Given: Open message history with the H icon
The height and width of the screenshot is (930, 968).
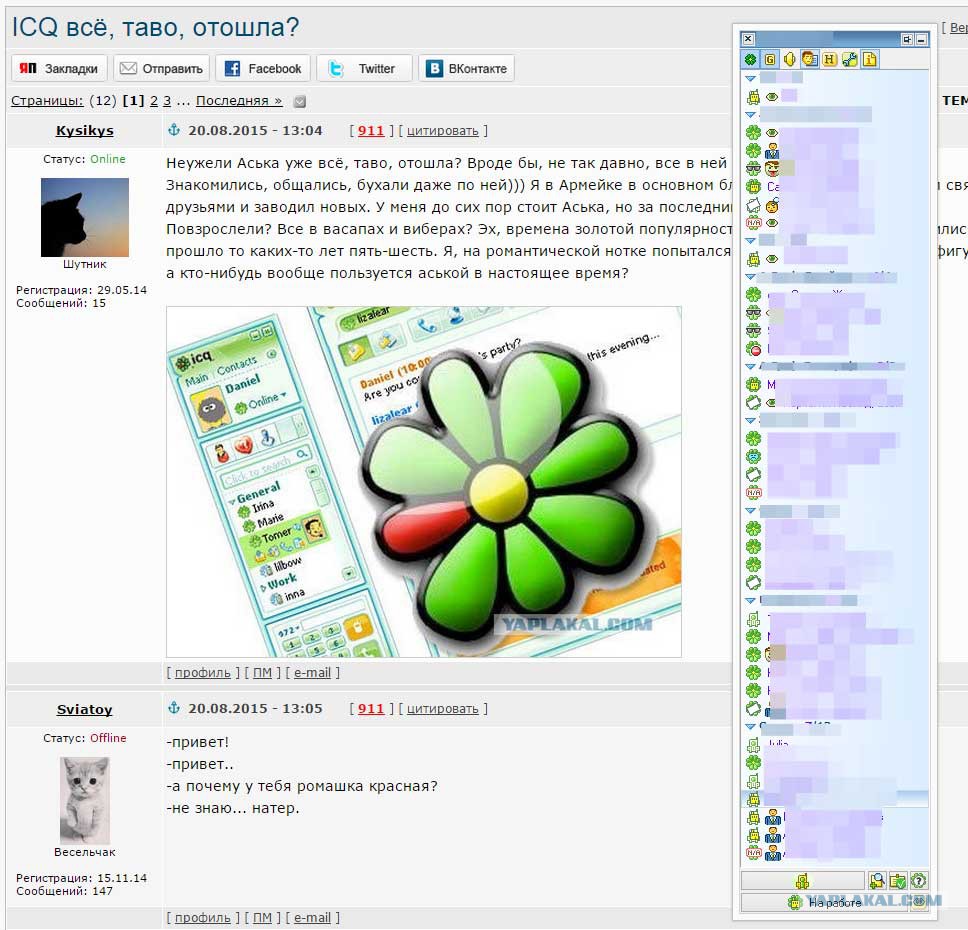Looking at the screenshot, I should click(x=829, y=59).
